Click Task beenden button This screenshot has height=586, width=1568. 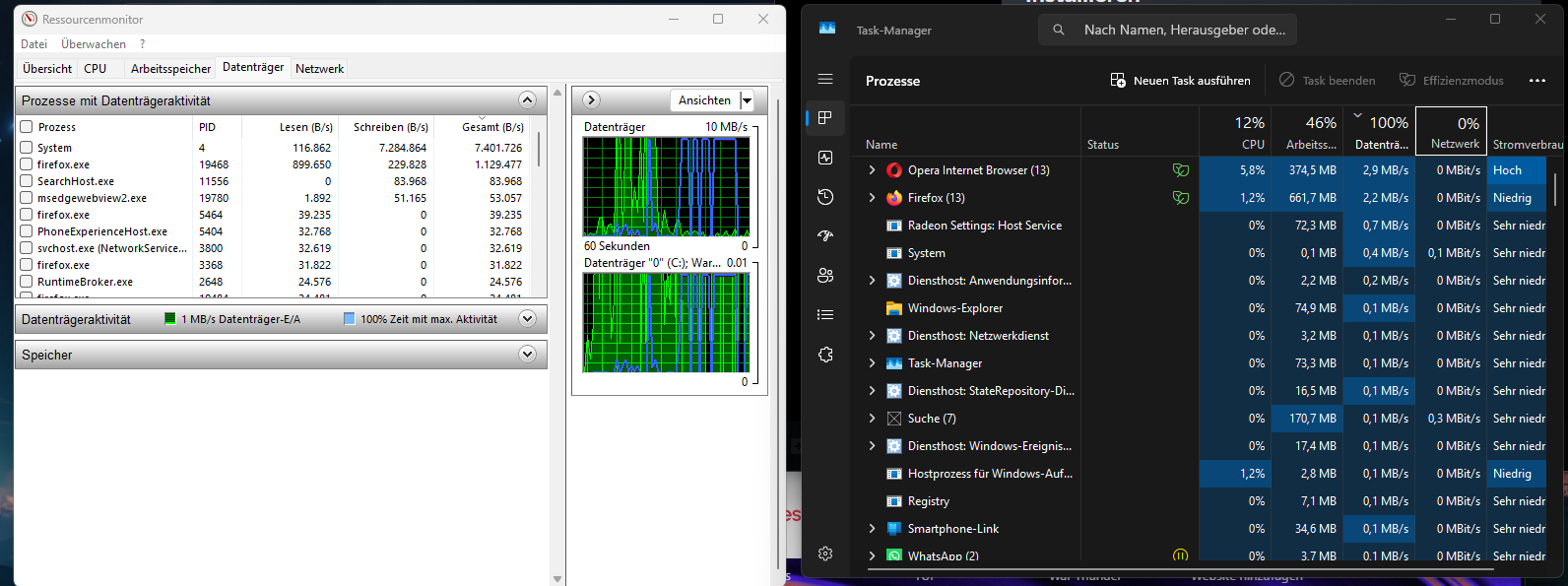(1327, 81)
